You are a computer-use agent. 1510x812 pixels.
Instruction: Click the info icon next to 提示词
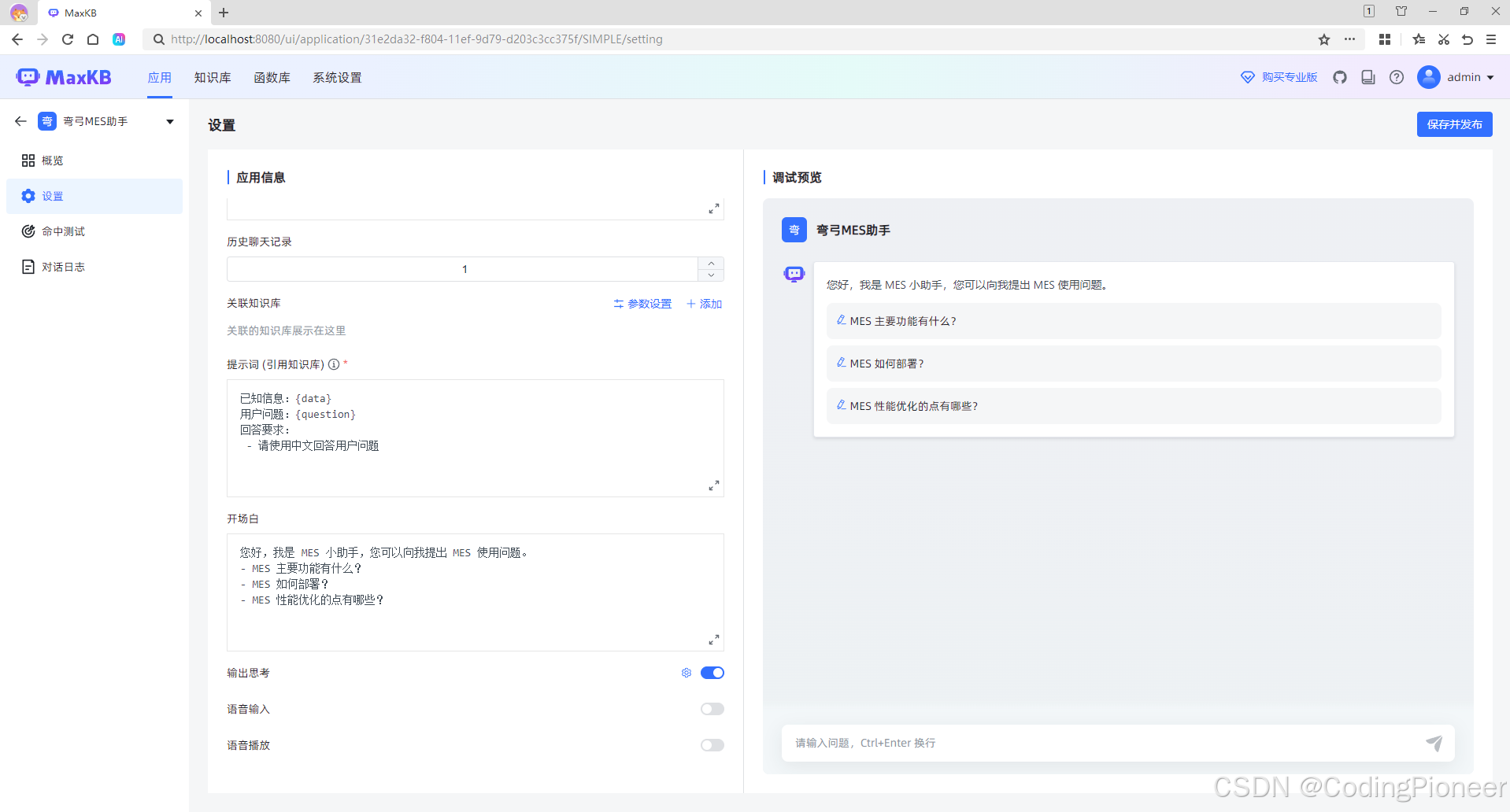tap(334, 364)
